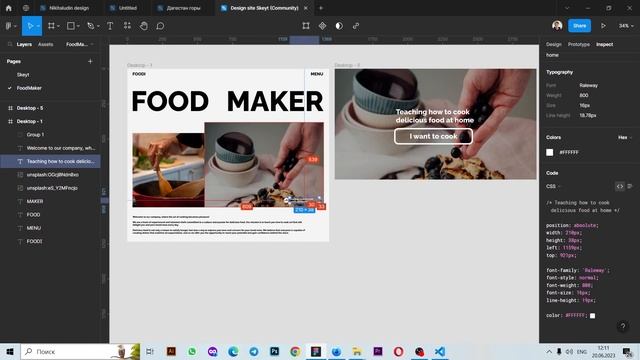Open the Move tool options arrow

click(x=38, y=26)
